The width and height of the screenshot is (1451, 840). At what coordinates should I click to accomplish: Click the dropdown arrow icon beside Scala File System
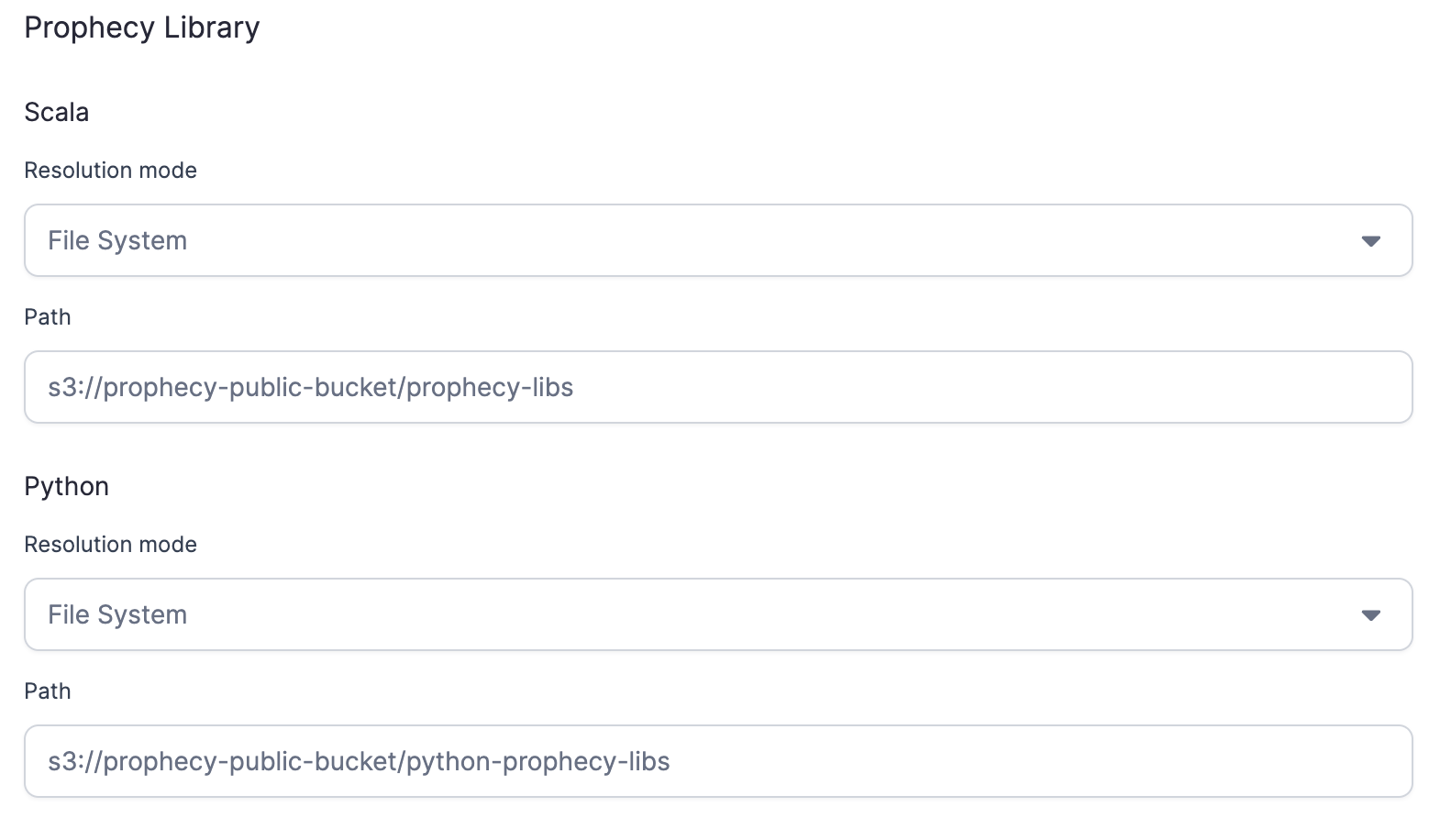point(1371,241)
